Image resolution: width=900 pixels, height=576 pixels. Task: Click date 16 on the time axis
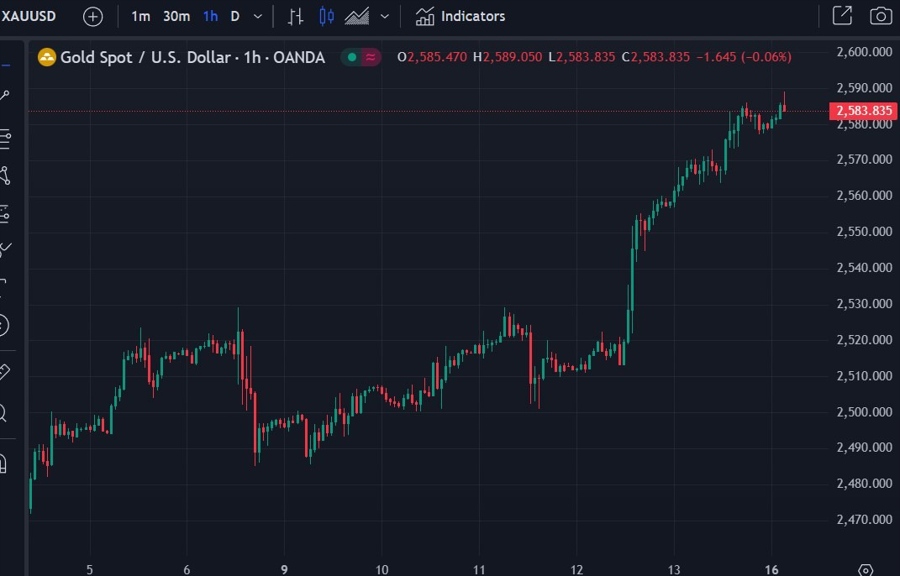[x=771, y=570]
